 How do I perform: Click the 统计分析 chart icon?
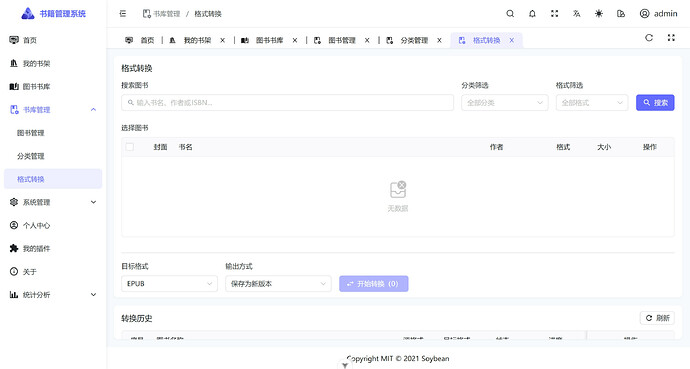click(14, 295)
